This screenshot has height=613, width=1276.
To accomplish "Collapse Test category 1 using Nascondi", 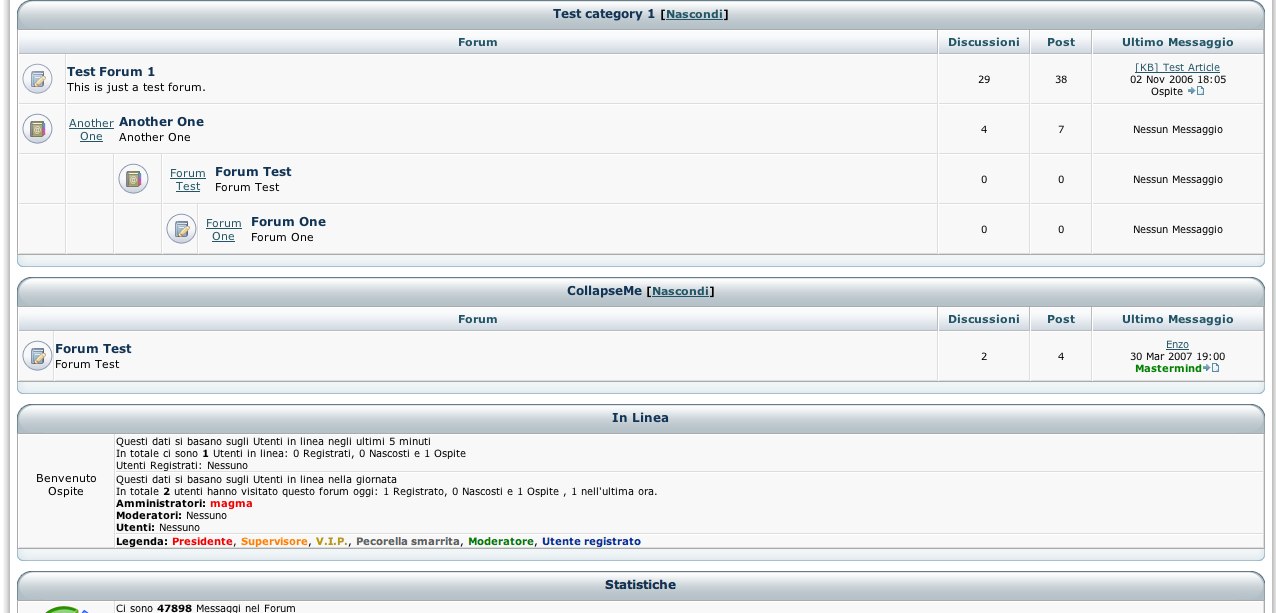I will pyautogui.click(x=696, y=14).
